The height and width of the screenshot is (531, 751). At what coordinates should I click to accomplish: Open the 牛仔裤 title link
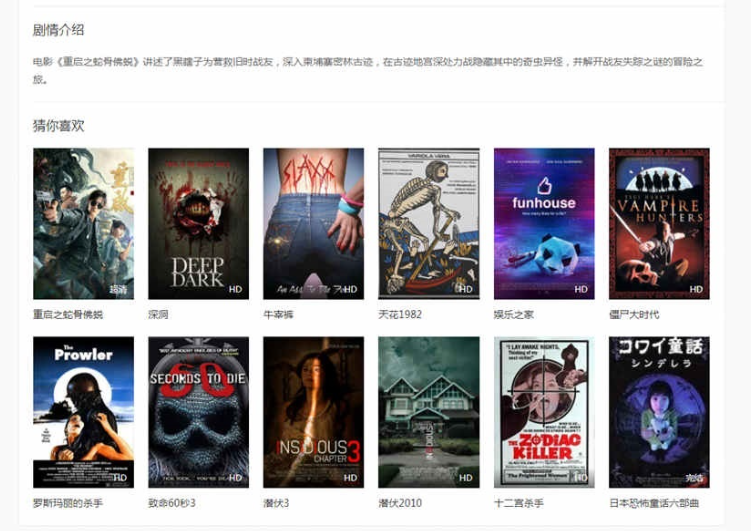(x=277, y=315)
